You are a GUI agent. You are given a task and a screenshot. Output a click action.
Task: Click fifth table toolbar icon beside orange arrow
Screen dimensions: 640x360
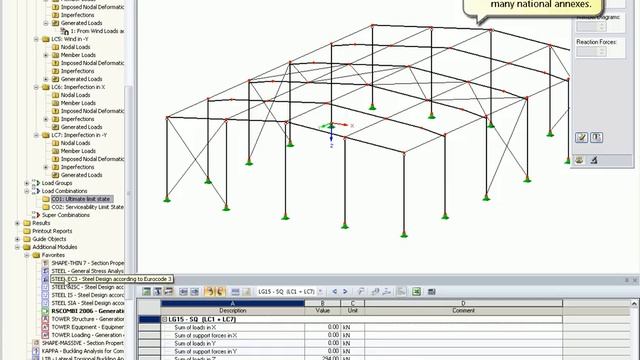point(195,291)
